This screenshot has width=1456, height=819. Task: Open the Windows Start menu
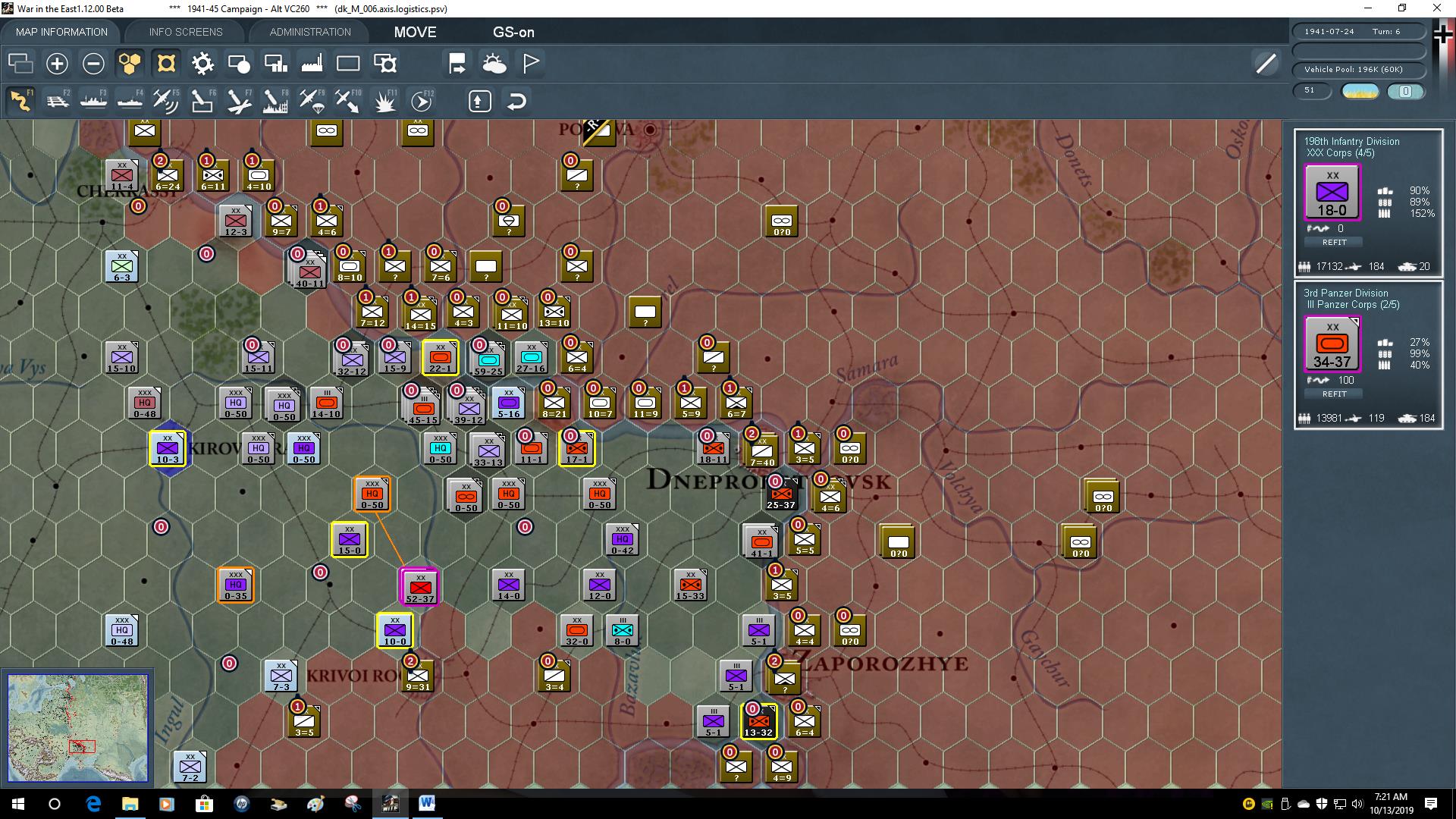pos(18,804)
